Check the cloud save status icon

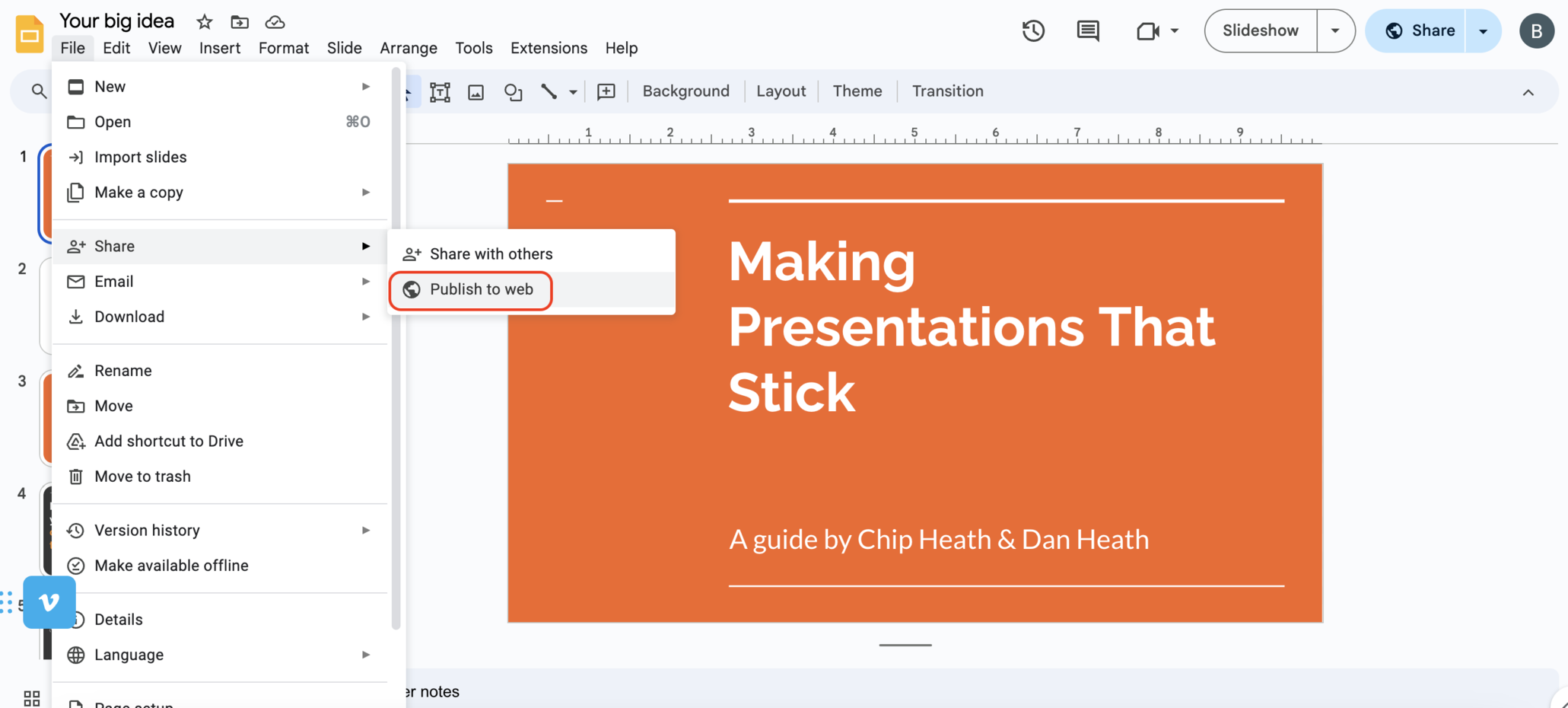[275, 22]
